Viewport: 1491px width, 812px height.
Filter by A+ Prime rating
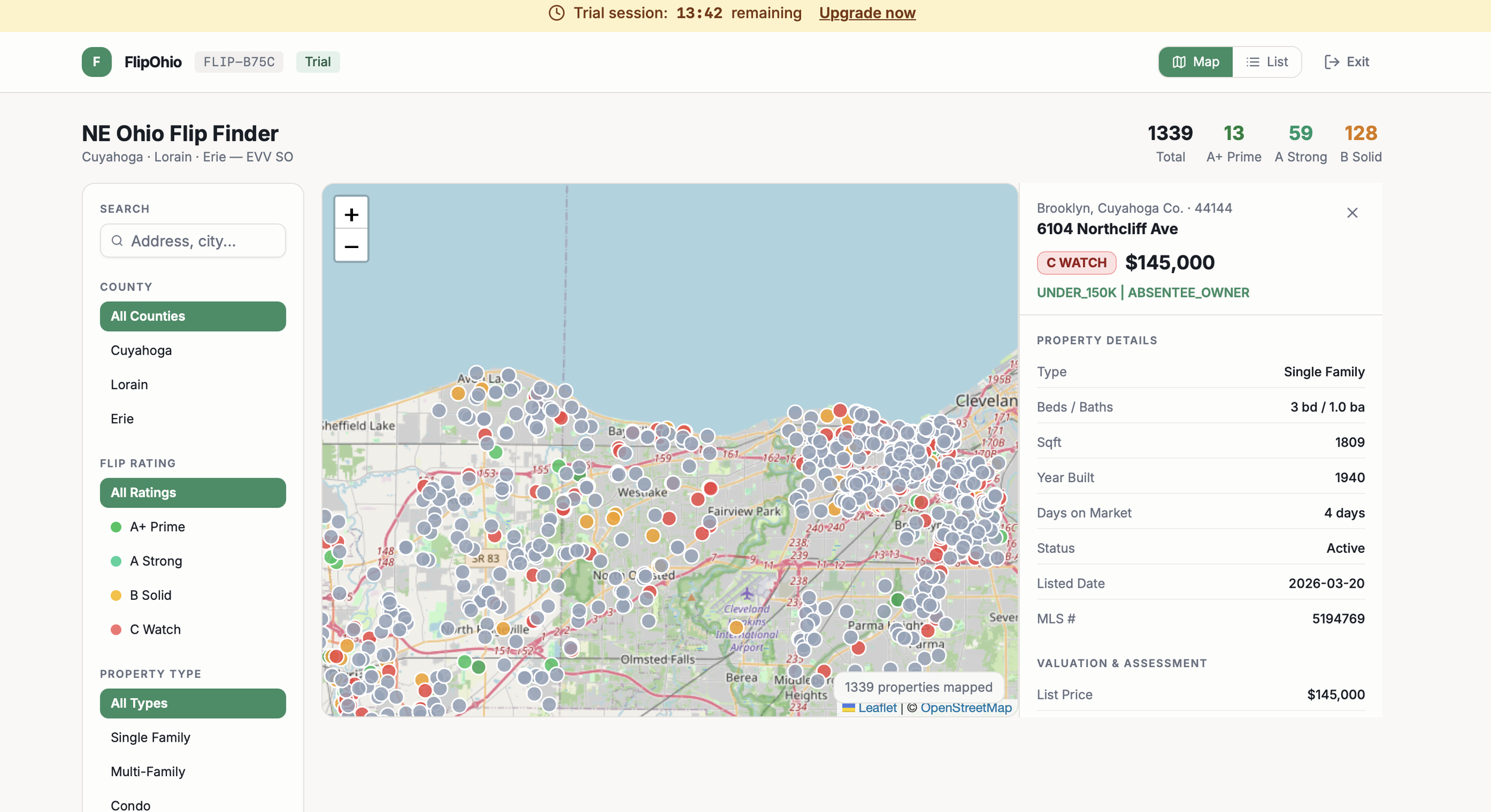click(x=157, y=526)
